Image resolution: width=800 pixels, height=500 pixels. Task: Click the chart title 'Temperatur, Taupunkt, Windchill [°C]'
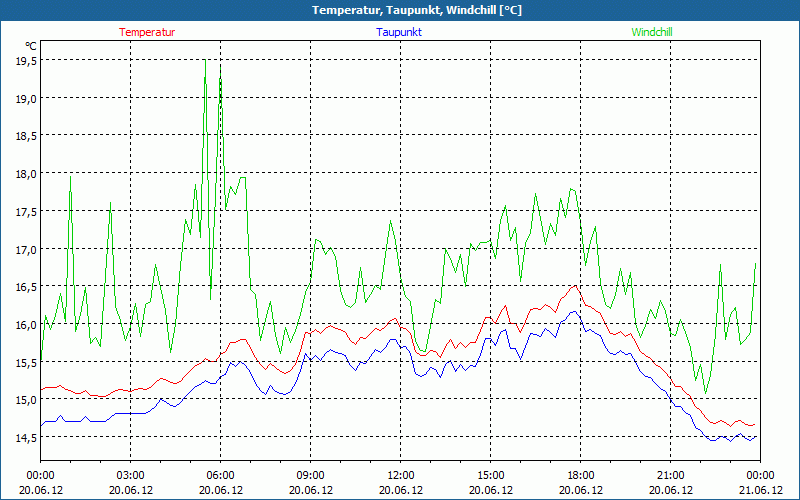pos(417,10)
